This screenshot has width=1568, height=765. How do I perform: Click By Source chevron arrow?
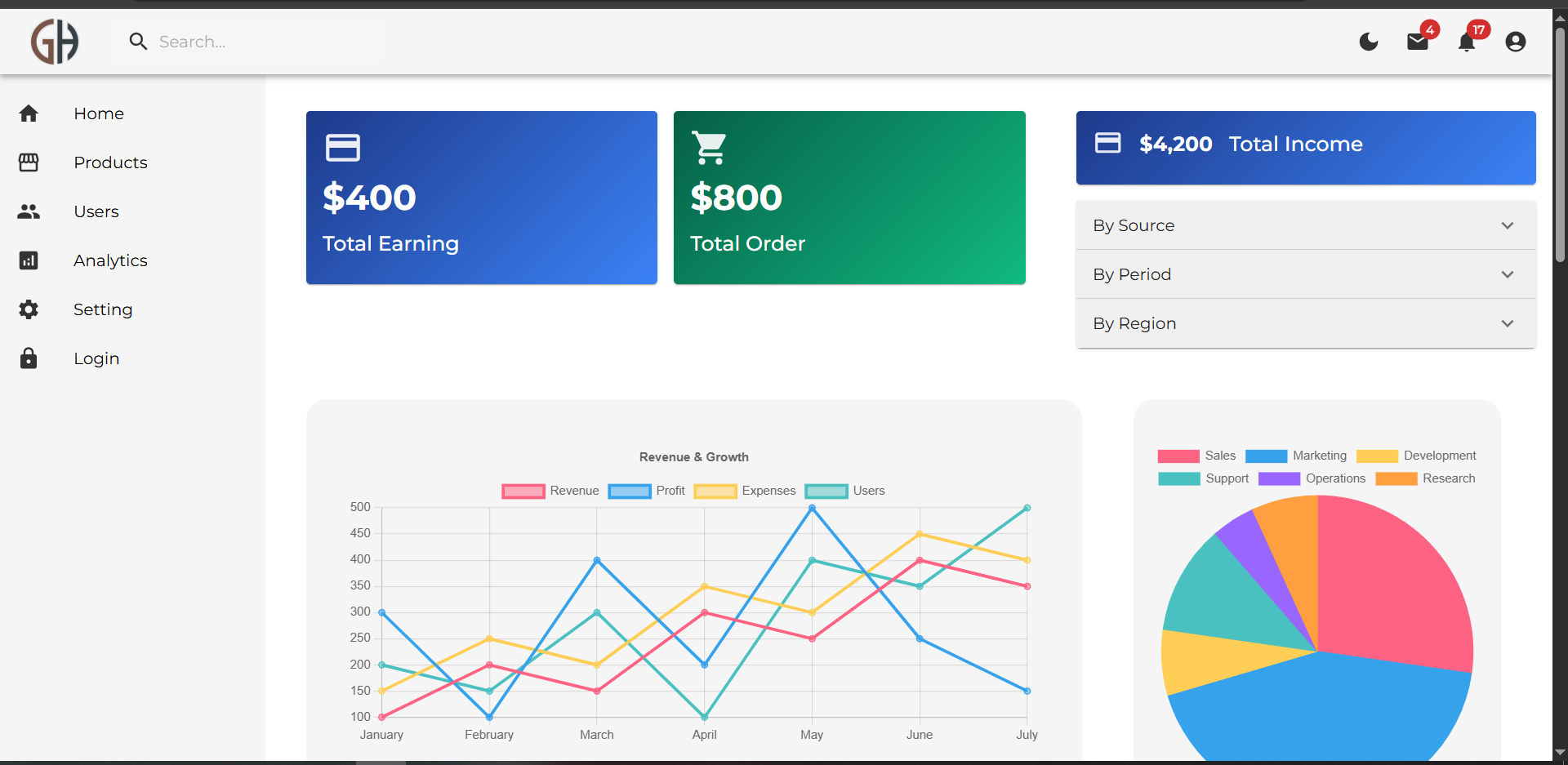pos(1508,225)
